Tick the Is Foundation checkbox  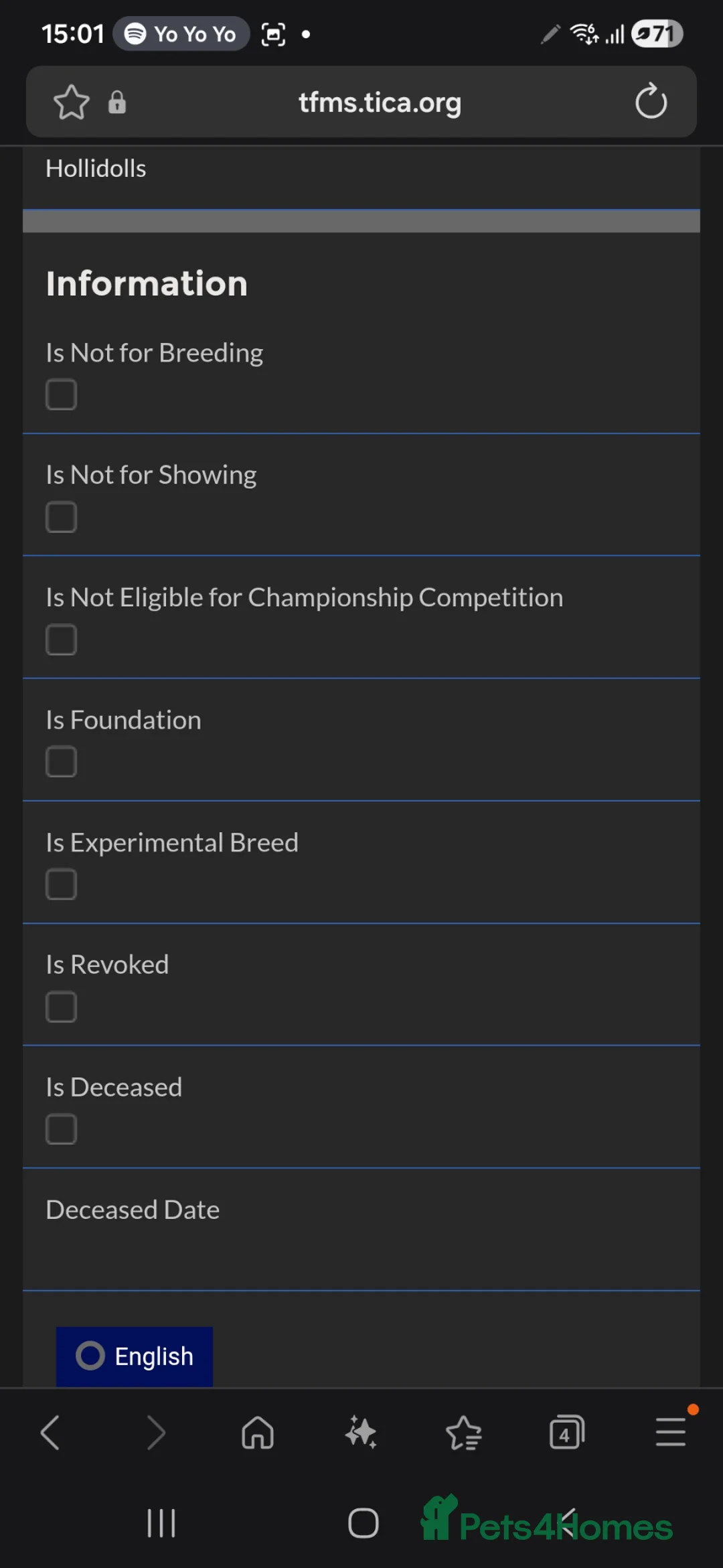[x=61, y=762]
